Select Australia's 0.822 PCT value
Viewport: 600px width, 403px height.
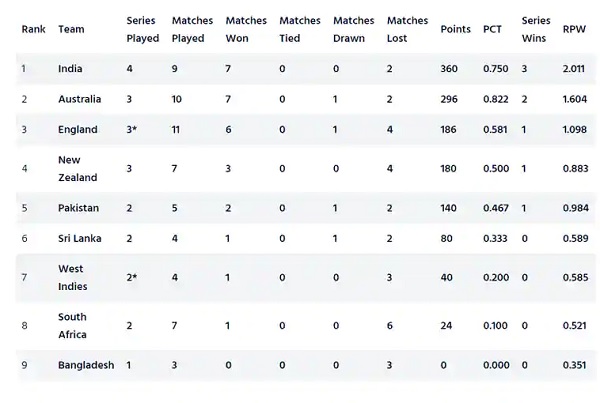496,99
